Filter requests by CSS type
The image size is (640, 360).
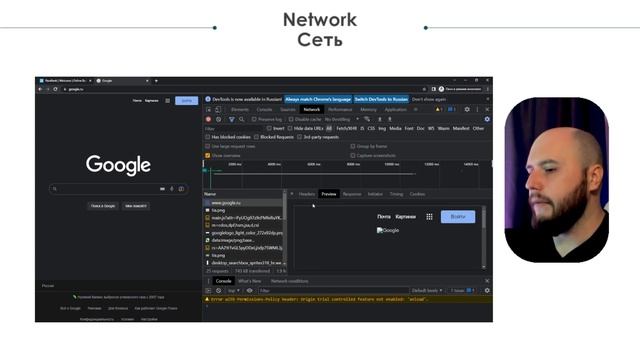(371, 128)
